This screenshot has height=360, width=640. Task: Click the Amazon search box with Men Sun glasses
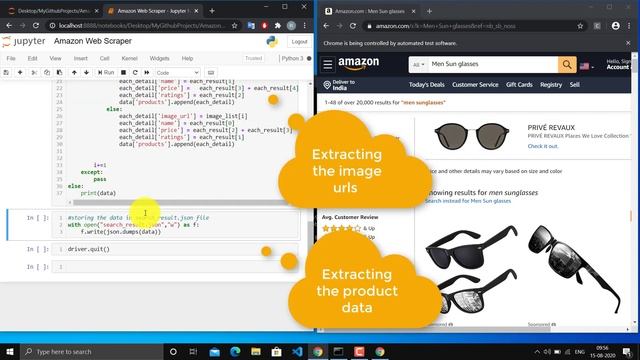(493, 64)
